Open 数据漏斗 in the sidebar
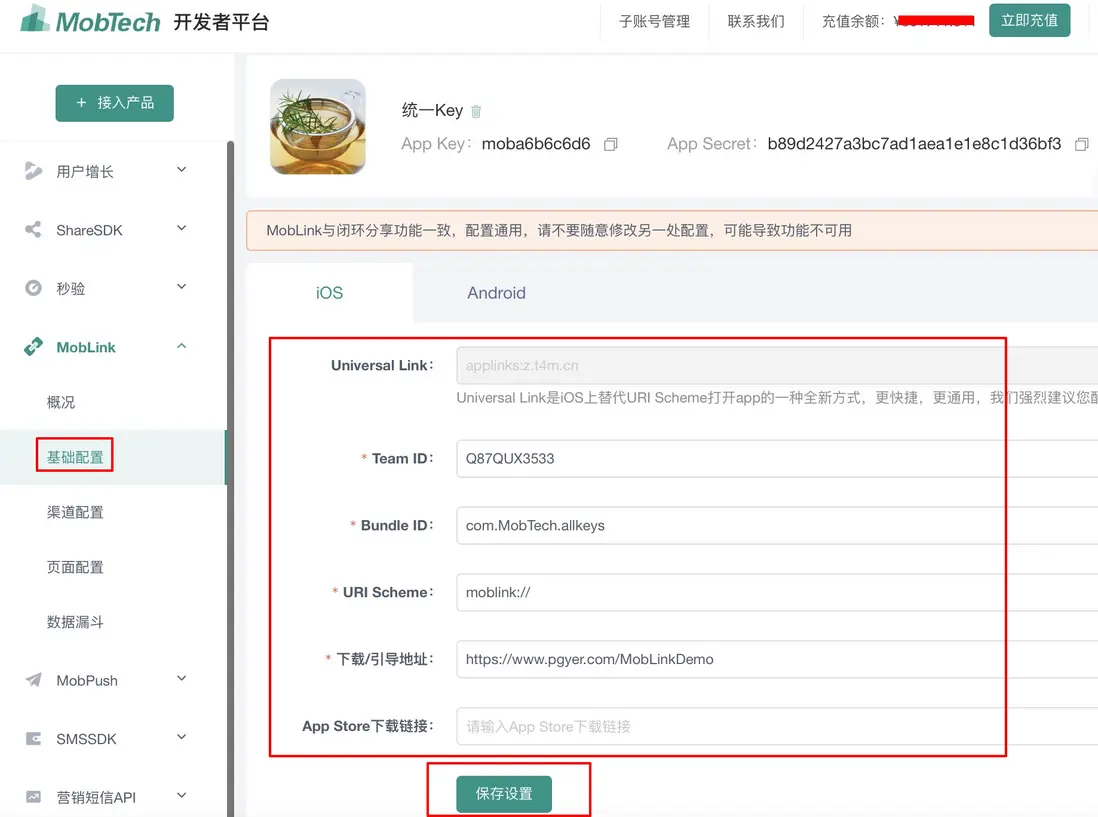This screenshot has height=817, width=1098. (x=75, y=622)
